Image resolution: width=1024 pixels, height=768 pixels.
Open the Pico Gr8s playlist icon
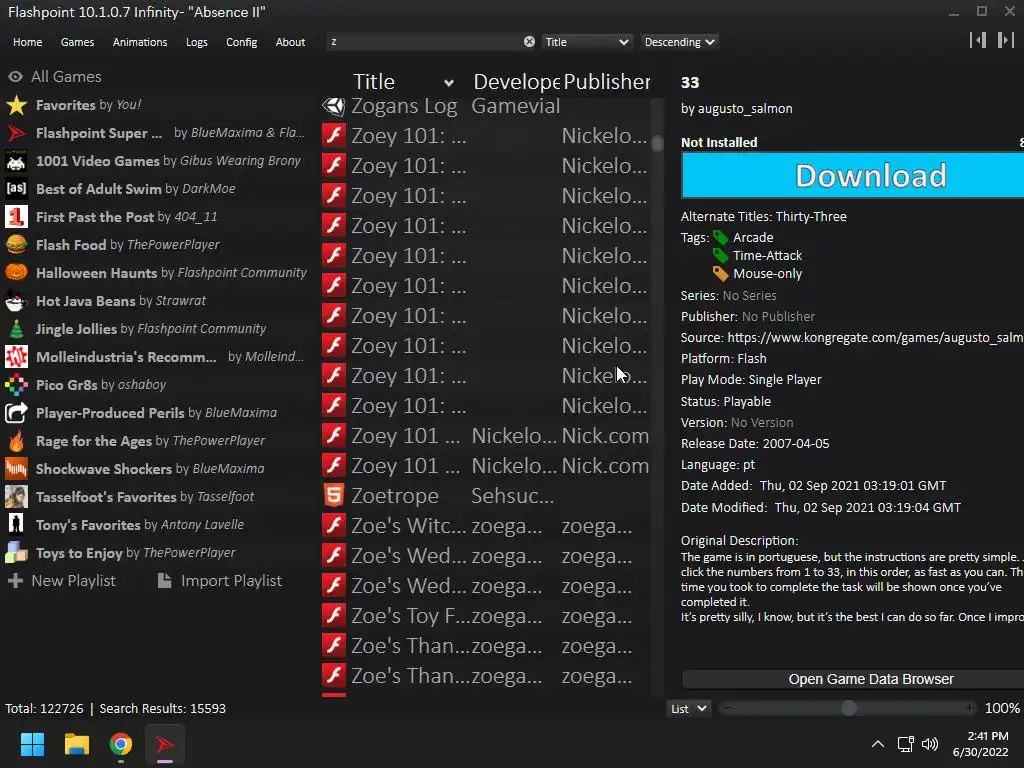pyautogui.click(x=16, y=385)
